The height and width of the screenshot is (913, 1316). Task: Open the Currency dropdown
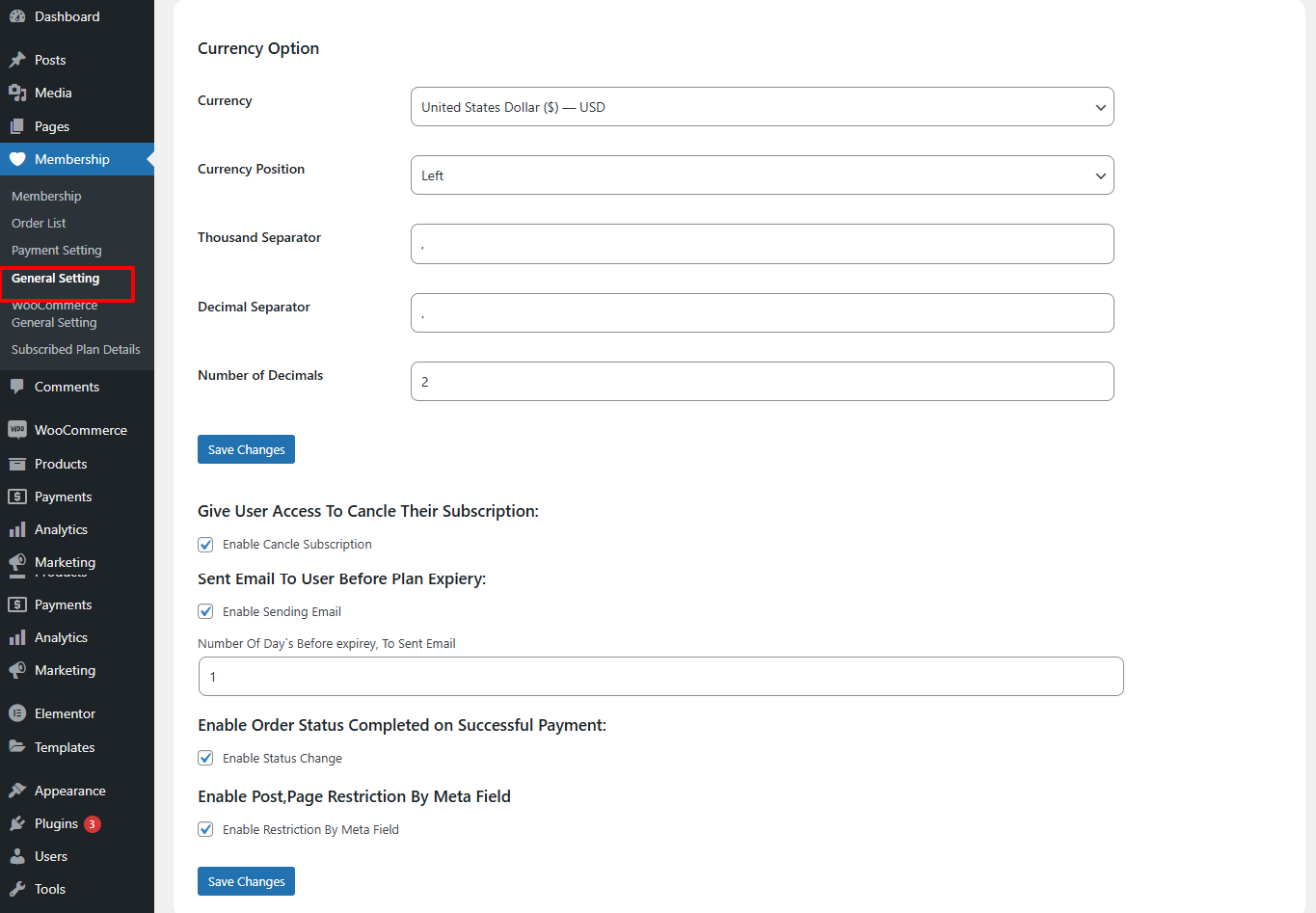(x=762, y=107)
